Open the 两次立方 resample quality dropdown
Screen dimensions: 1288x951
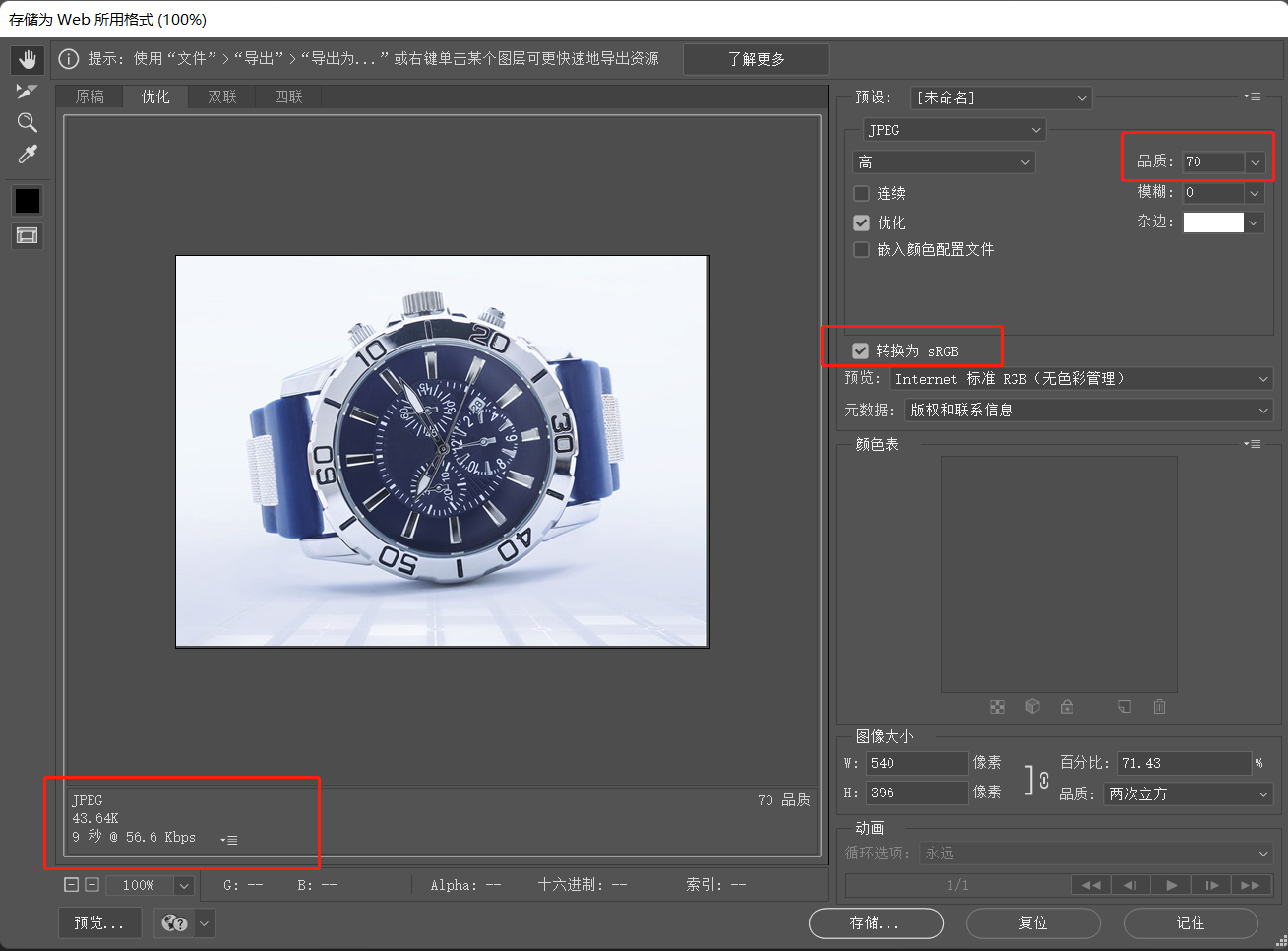(1189, 793)
